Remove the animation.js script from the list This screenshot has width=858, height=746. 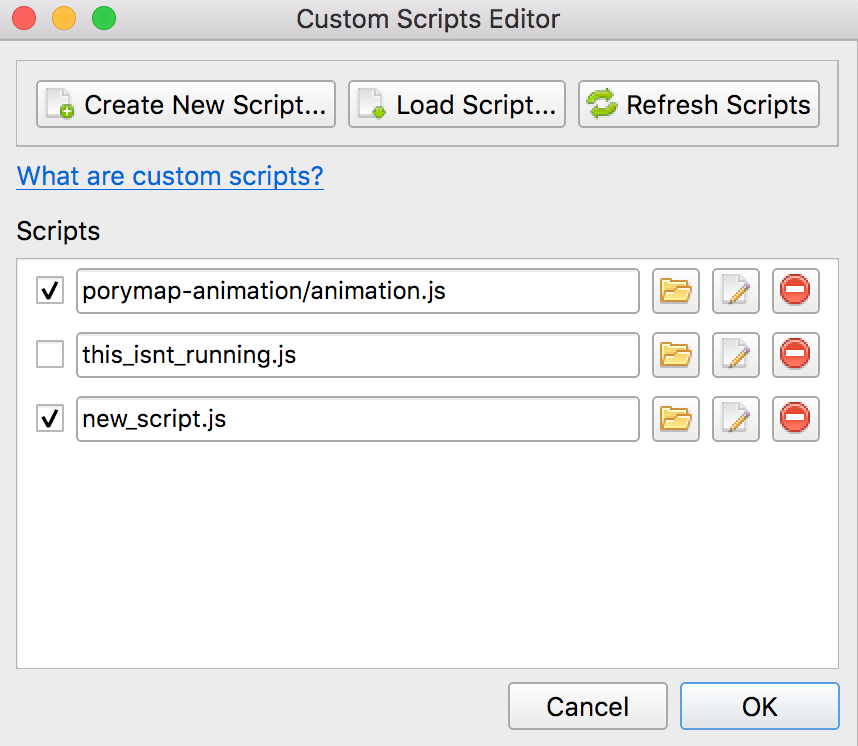pos(795,291)
